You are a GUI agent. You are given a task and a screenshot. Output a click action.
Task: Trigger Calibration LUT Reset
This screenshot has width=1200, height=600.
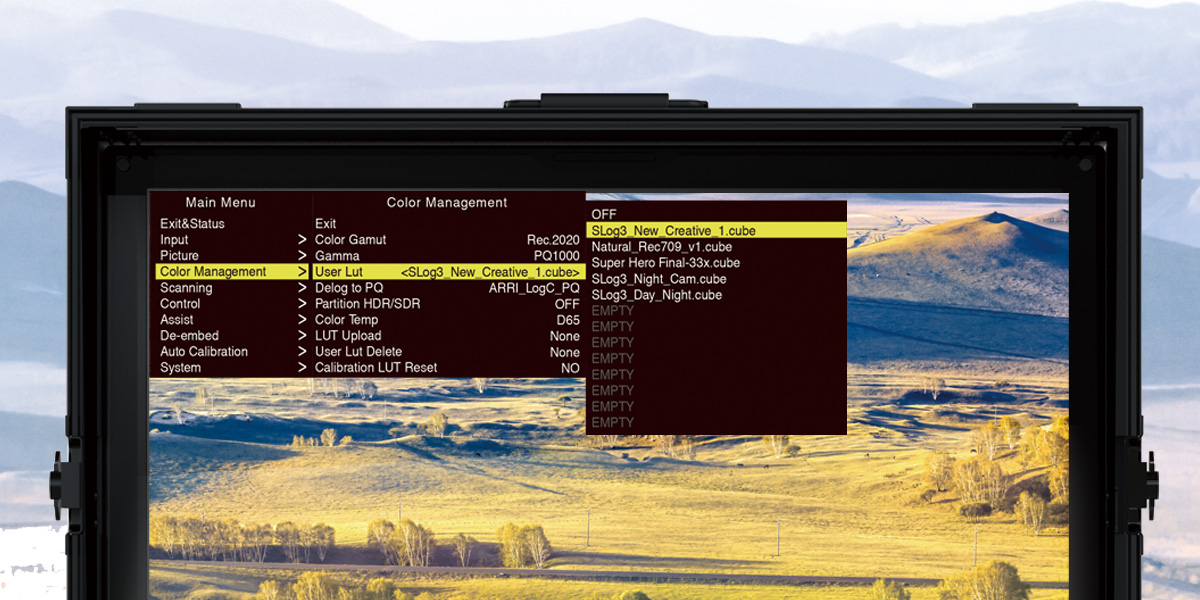pos(379,367)
